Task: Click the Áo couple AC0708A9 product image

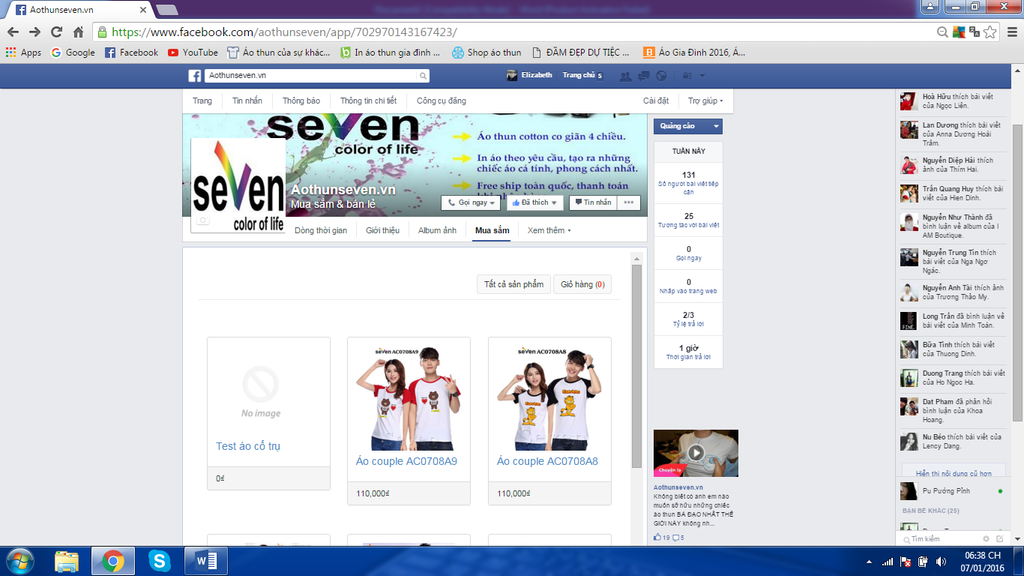Action: click(x=408, y=398)
